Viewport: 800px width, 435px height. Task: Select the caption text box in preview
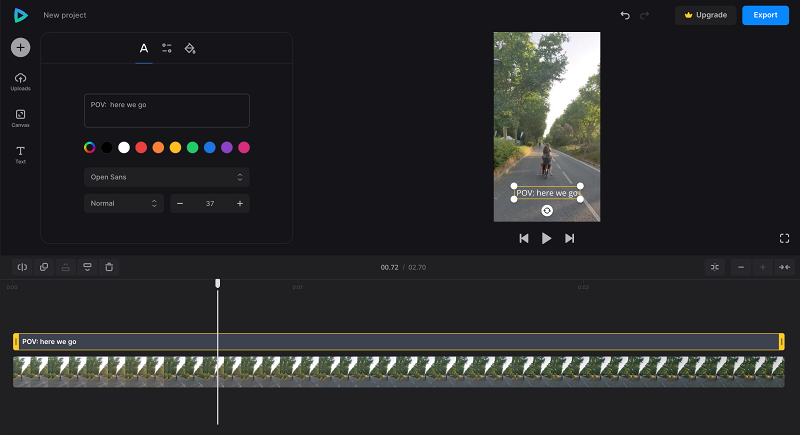(x=547, y=193)
